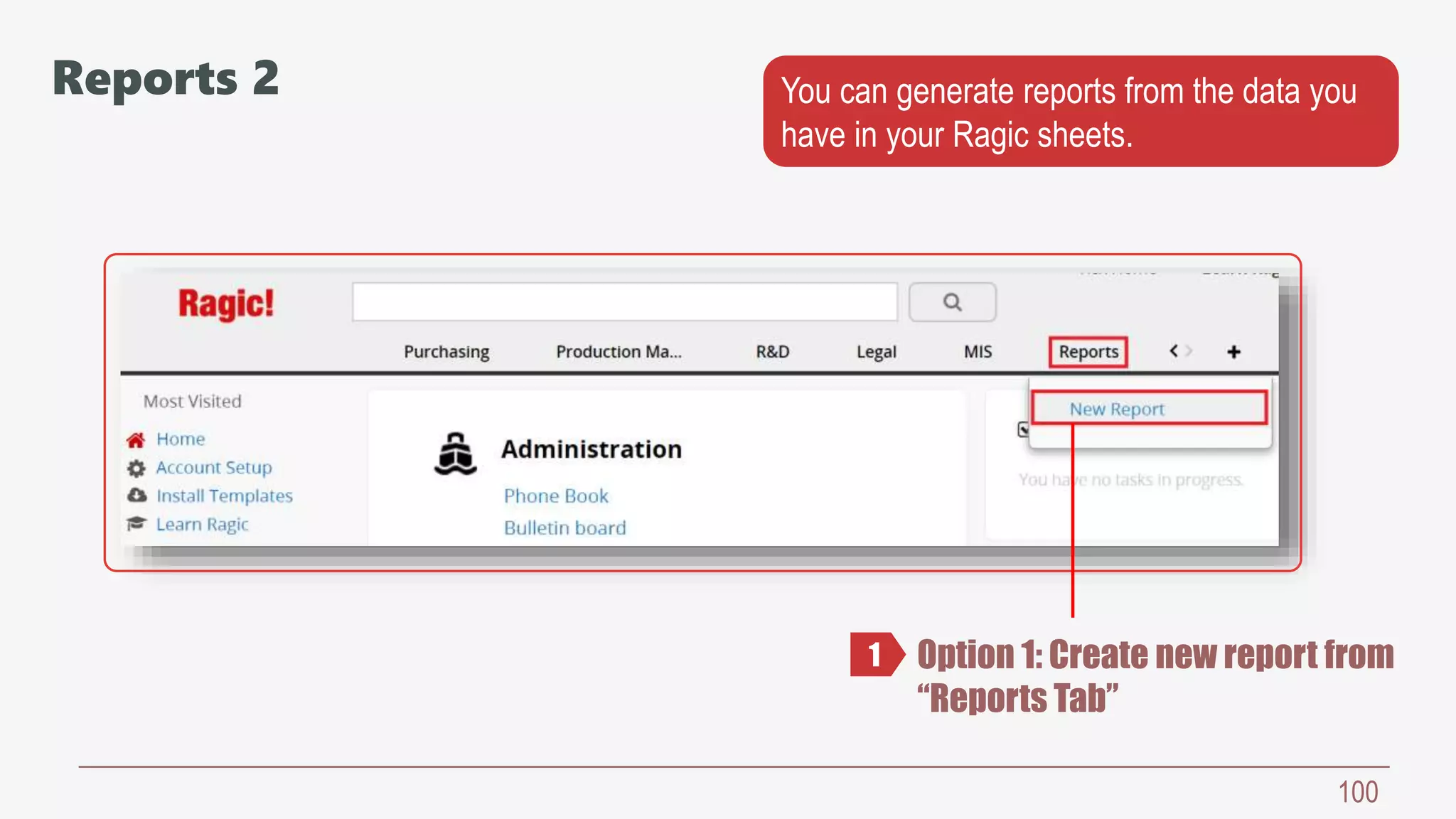
Task: Open Install Templates link
Action: [225, 496]
